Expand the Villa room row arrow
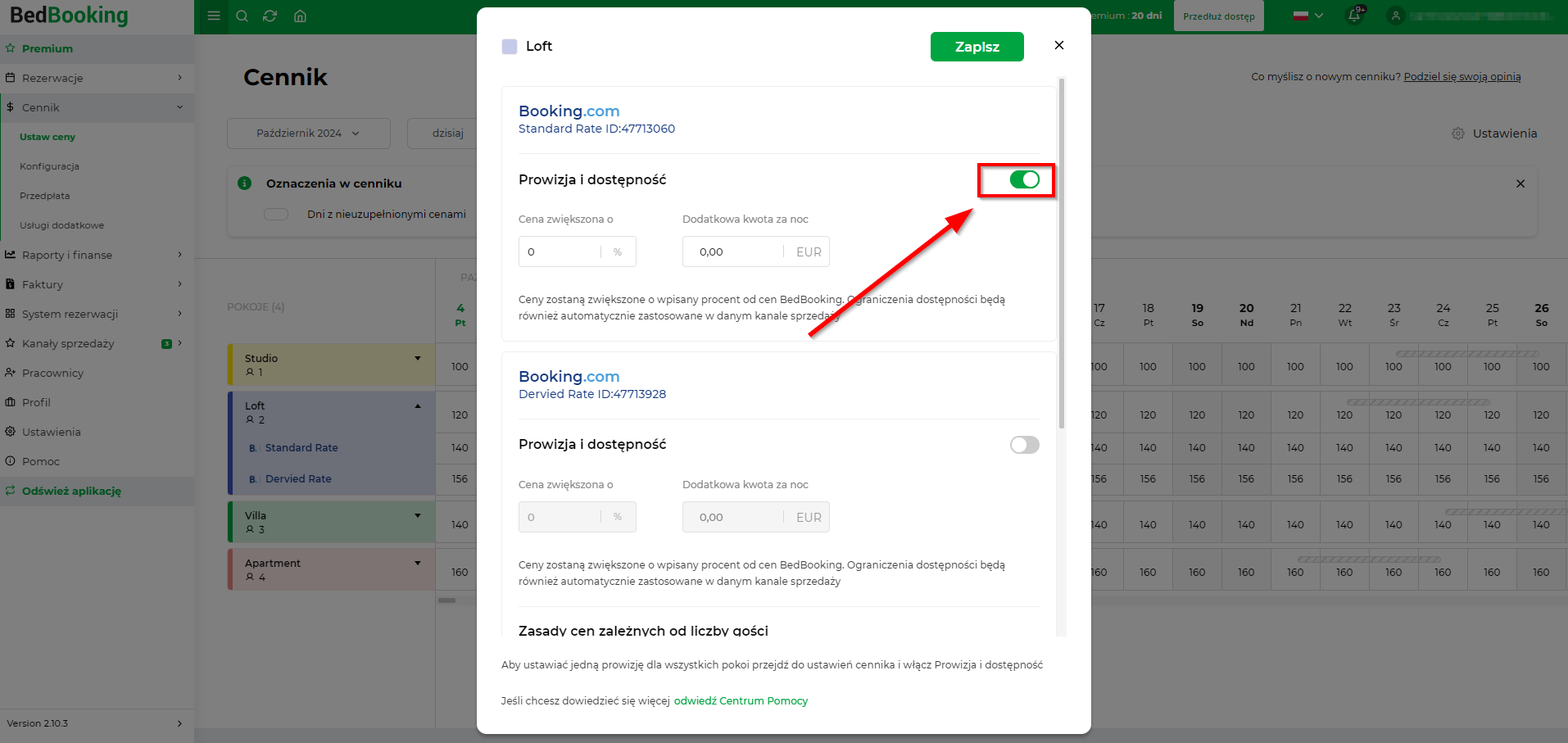Screen dimensions: 1568x743 (x=418, y=515)
